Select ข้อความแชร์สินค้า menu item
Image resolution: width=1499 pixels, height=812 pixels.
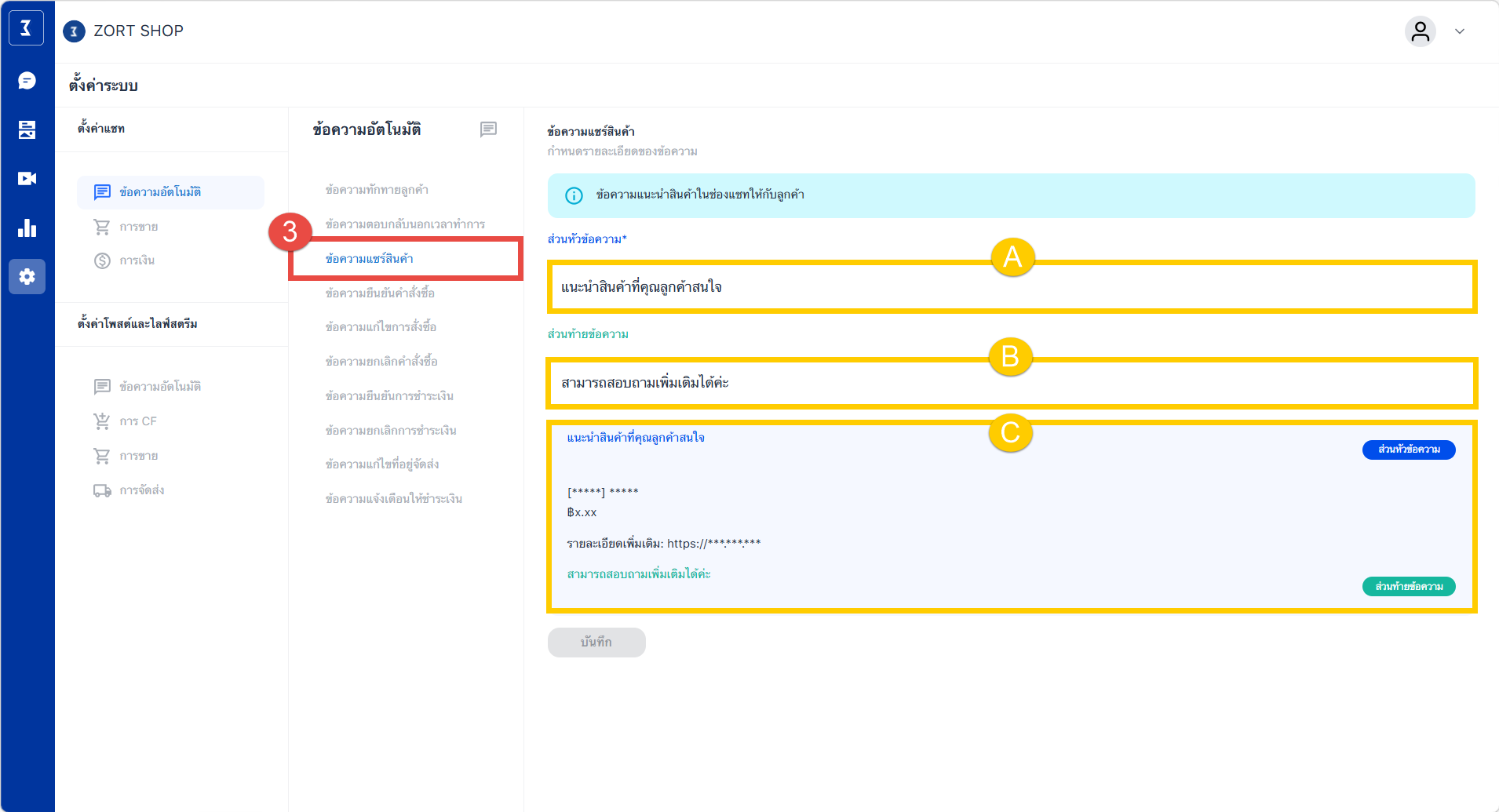pyautogui.click(x=369, y=259)
